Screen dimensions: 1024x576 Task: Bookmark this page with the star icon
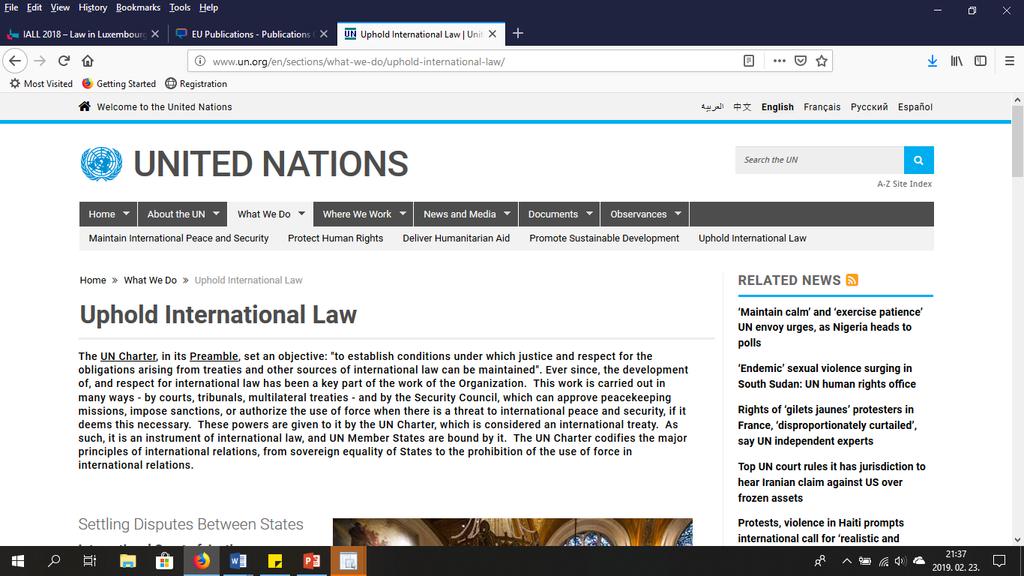click(x=822, y=61)
